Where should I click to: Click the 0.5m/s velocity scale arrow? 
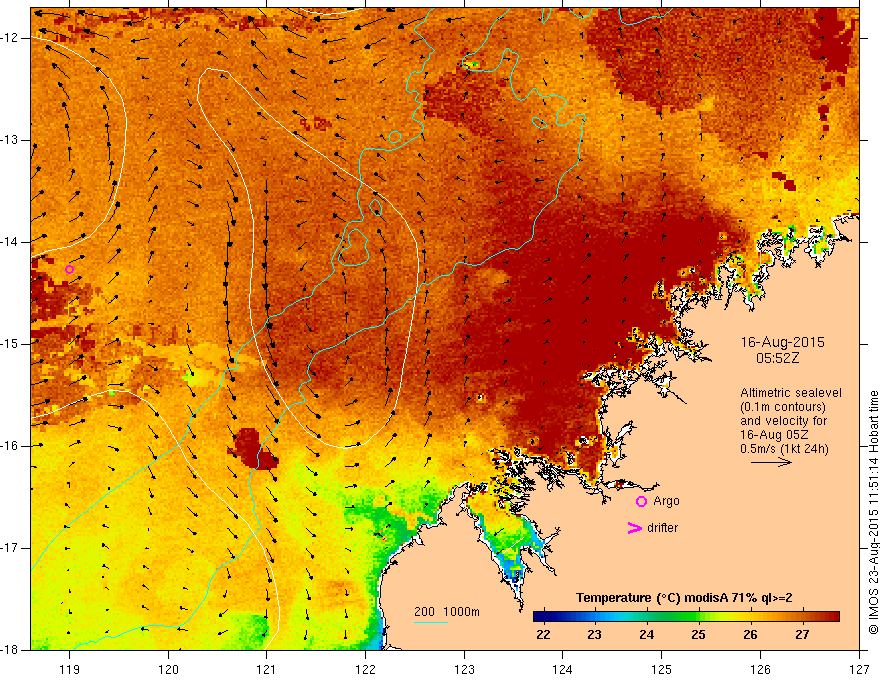[771, 462]
